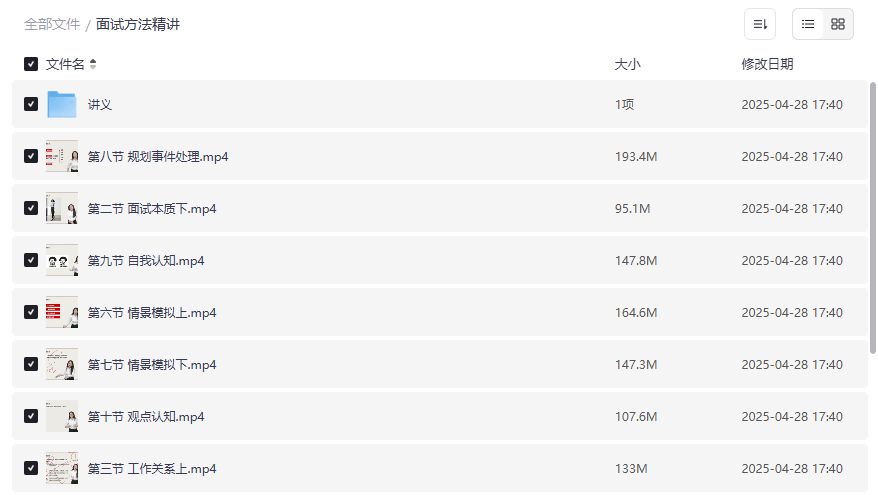878x495 pixels.
Task: Switch to list view mode
Action: point(808,24)
